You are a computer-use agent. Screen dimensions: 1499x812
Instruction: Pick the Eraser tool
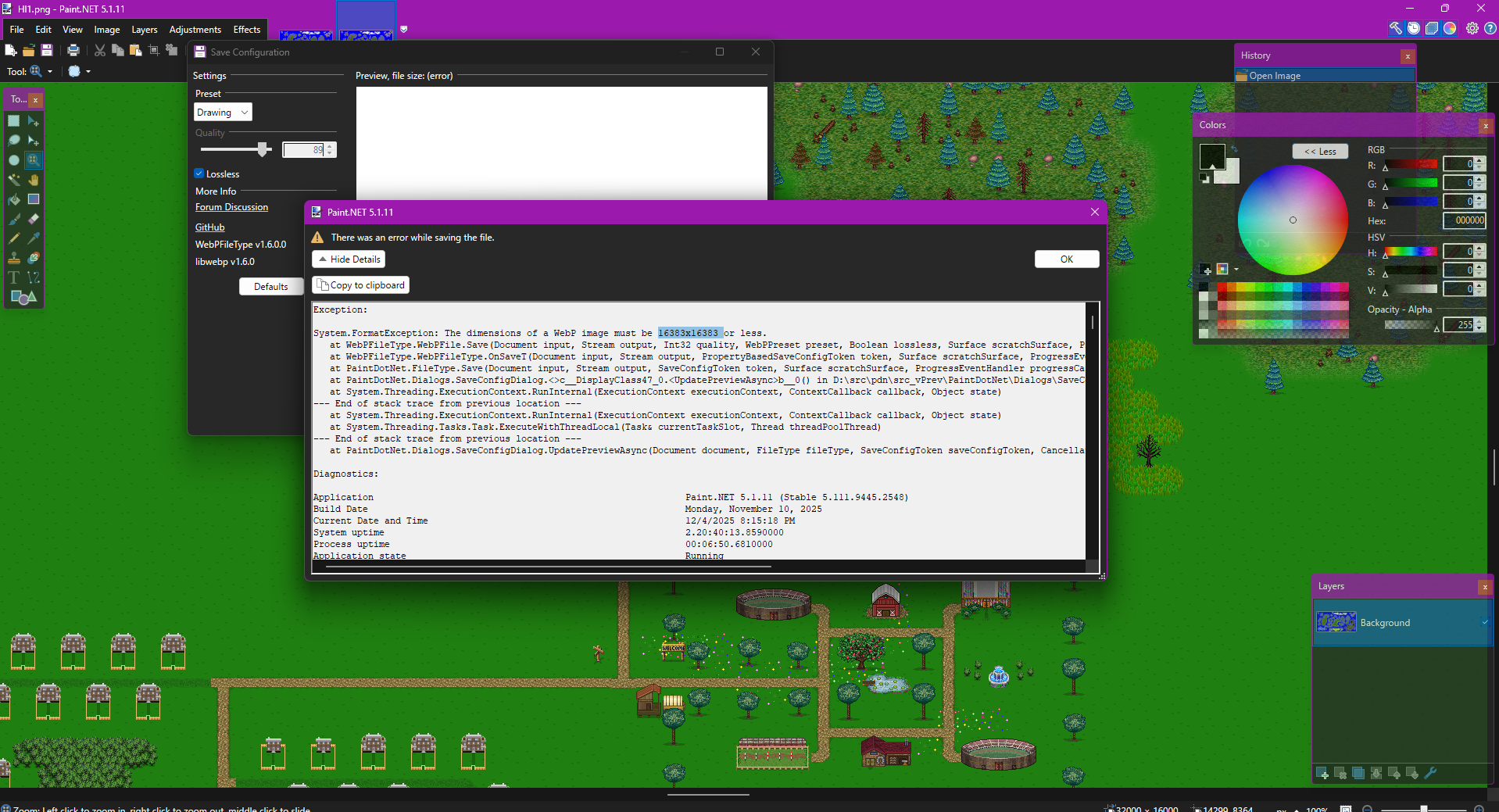34,219
